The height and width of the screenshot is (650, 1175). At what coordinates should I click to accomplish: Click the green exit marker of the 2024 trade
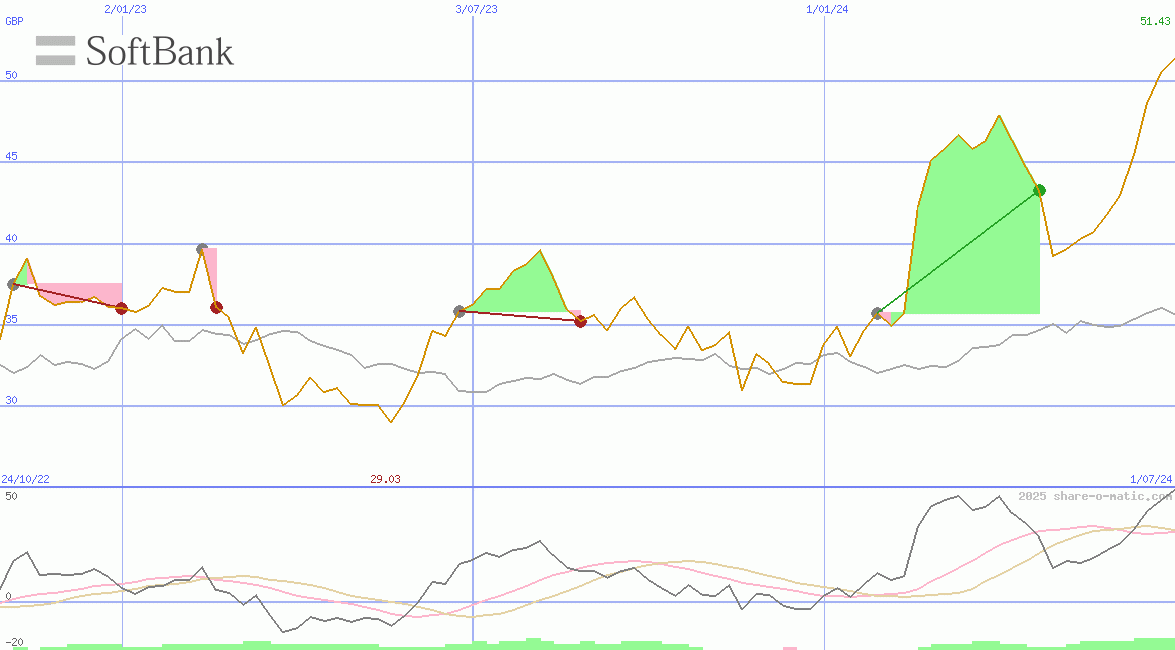point(1039,190)
